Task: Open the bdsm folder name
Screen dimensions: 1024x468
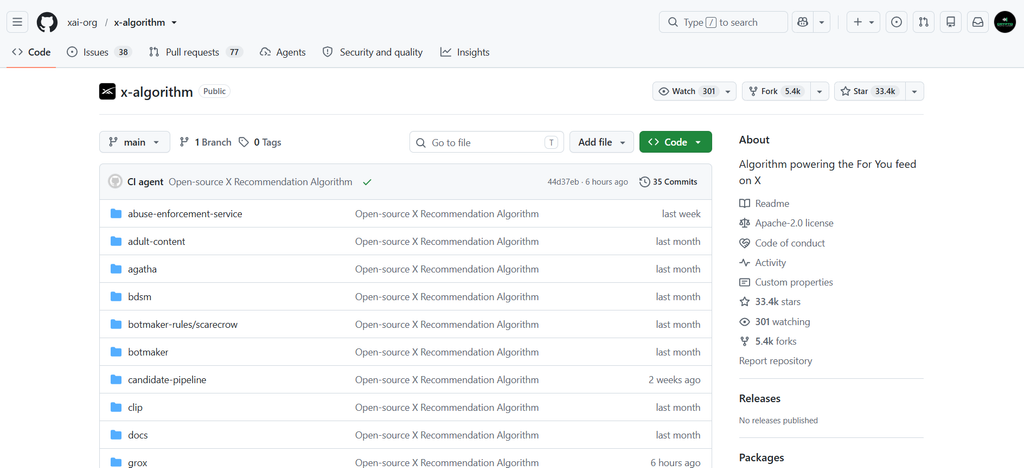Action: click(x=140, y=297)
